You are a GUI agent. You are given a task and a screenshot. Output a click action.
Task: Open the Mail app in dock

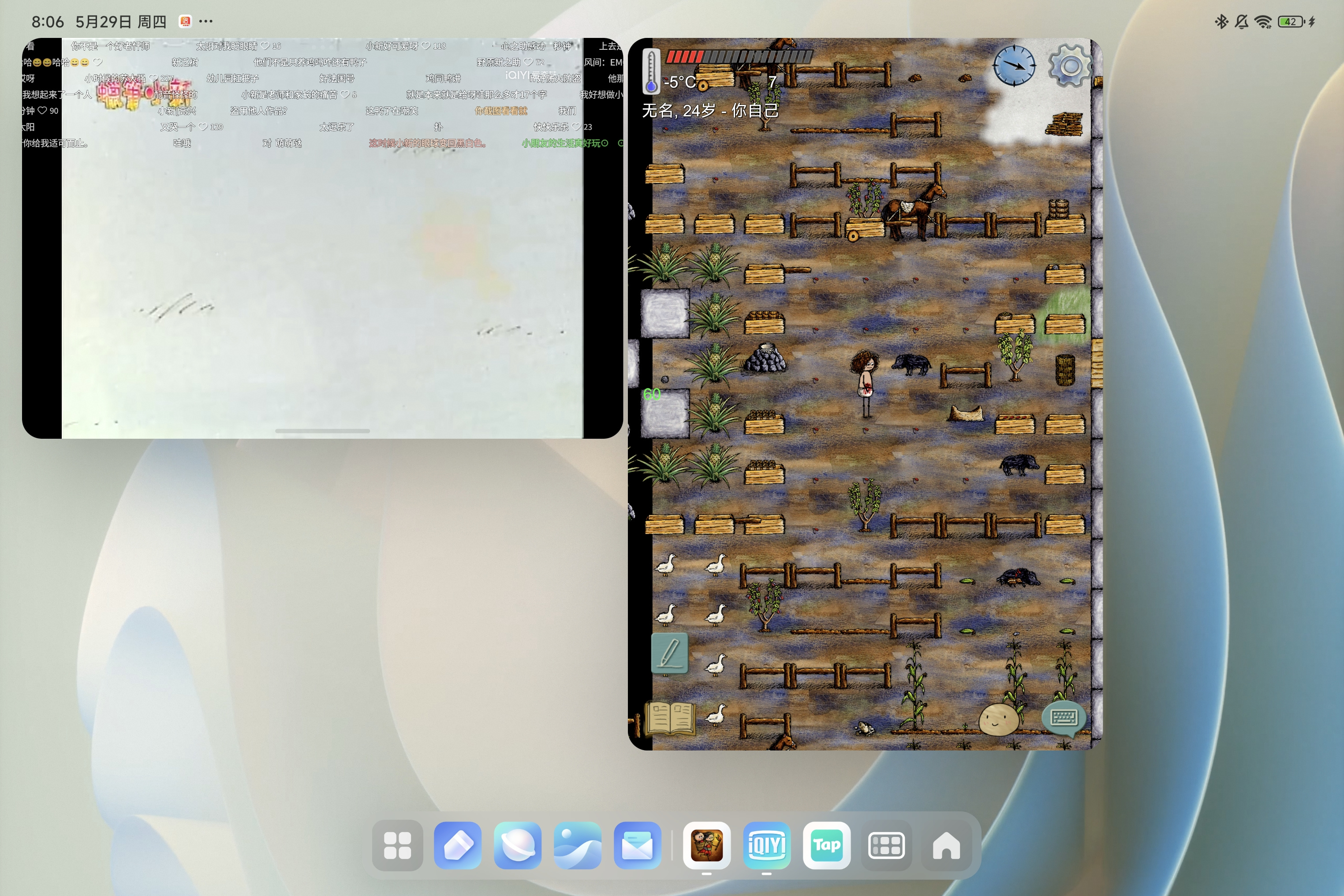(638, 845)
